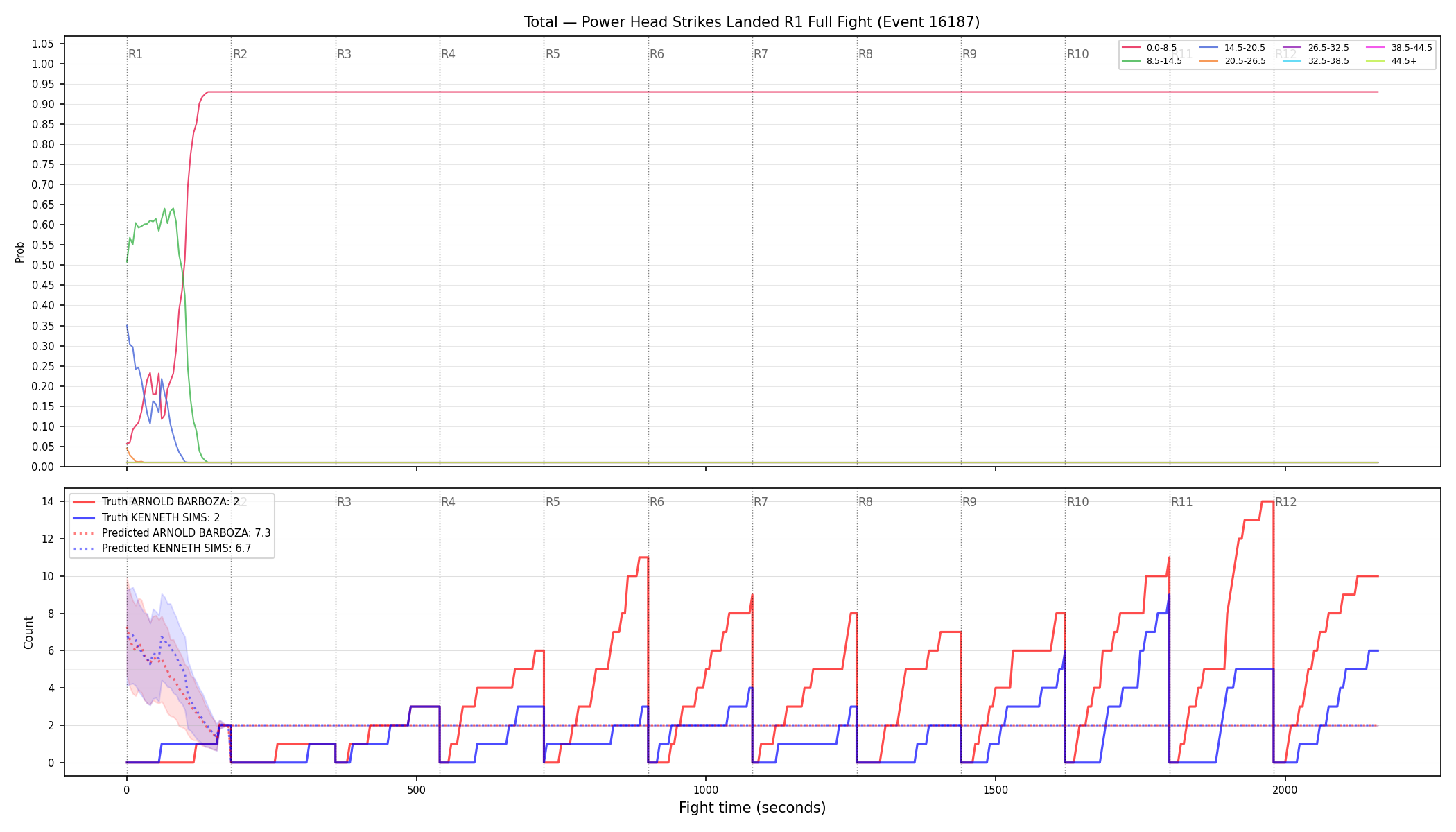The image size is (1456, 832).
Task: Select the "0.50" tick on the Prob axis
Action: coord(42,265)
